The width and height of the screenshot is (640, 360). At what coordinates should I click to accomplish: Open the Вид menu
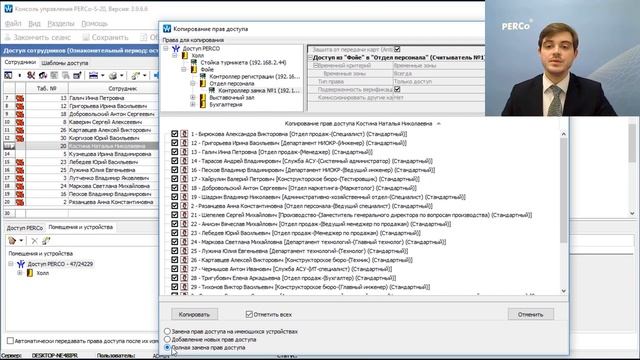[x=34, y=24]
